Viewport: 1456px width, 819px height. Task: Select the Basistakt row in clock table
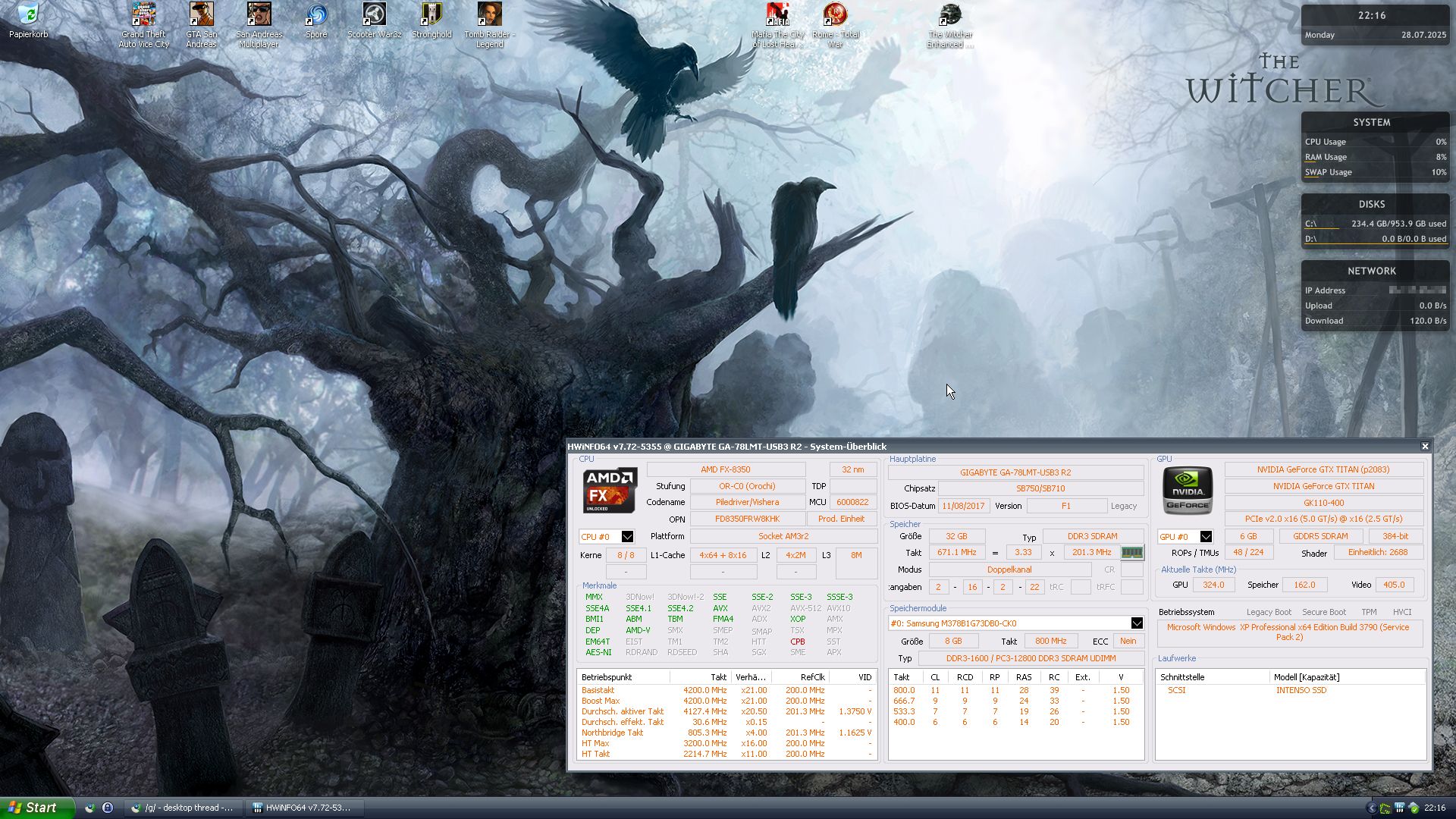[x=726, y=690]
